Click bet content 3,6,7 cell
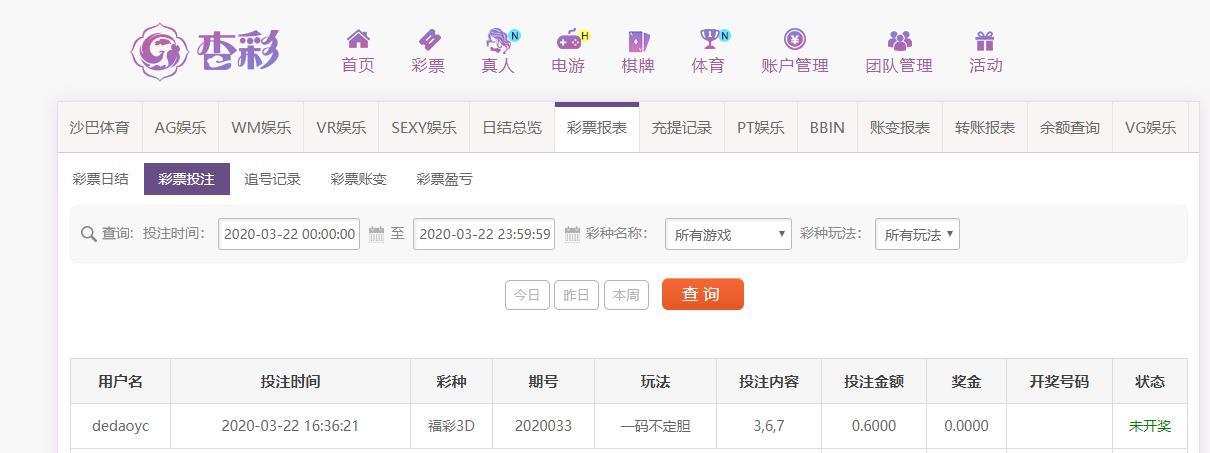Viewport: 1210px width, 453px height. [769, 426]
